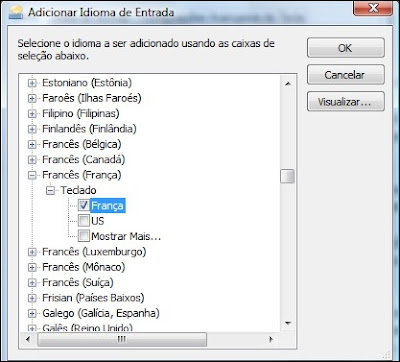
Task: Check the US keyboard checkbox
Action: pyautogui.click(x=84, y=221)
